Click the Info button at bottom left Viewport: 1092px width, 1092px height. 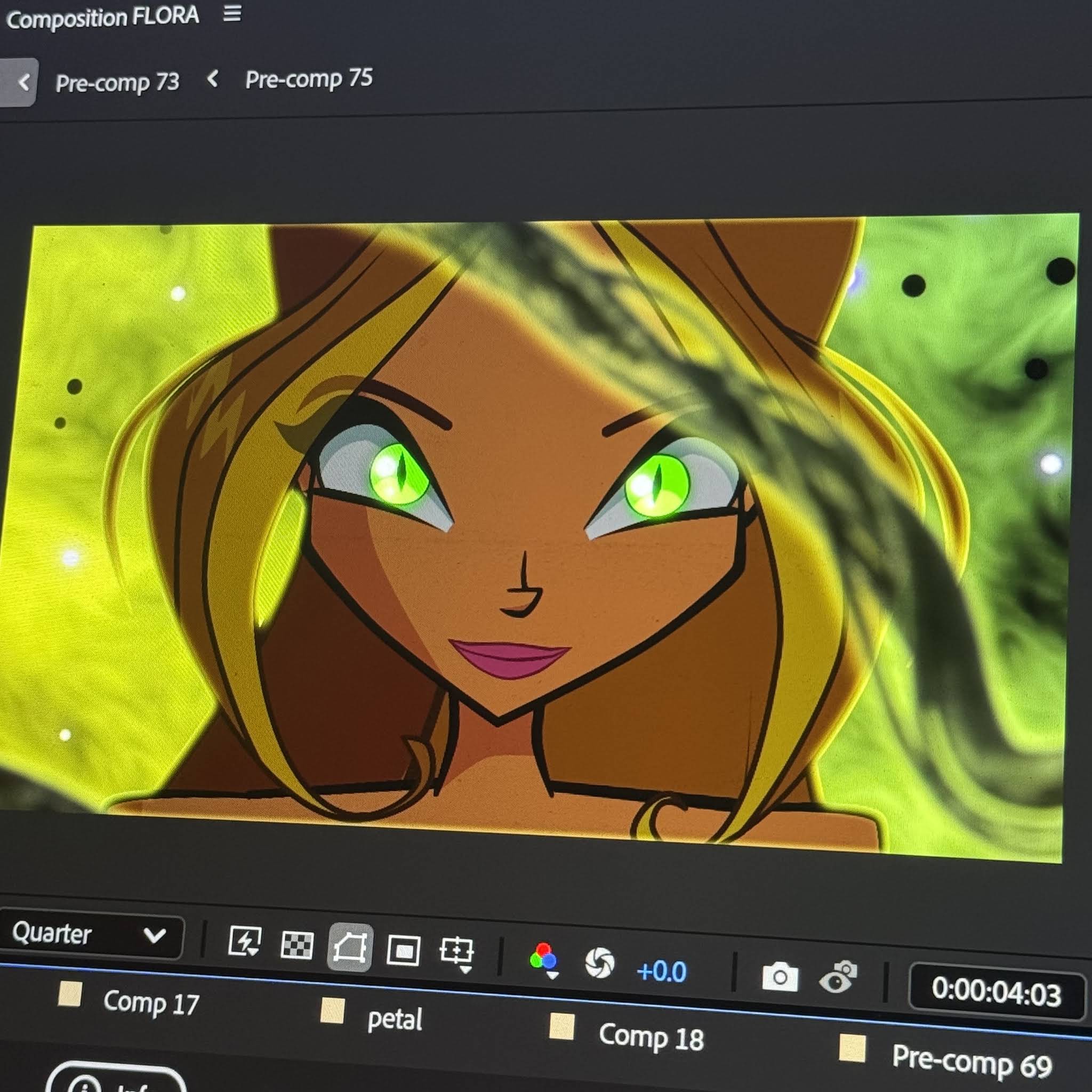pyautogui.click(x=116, y=1077)
